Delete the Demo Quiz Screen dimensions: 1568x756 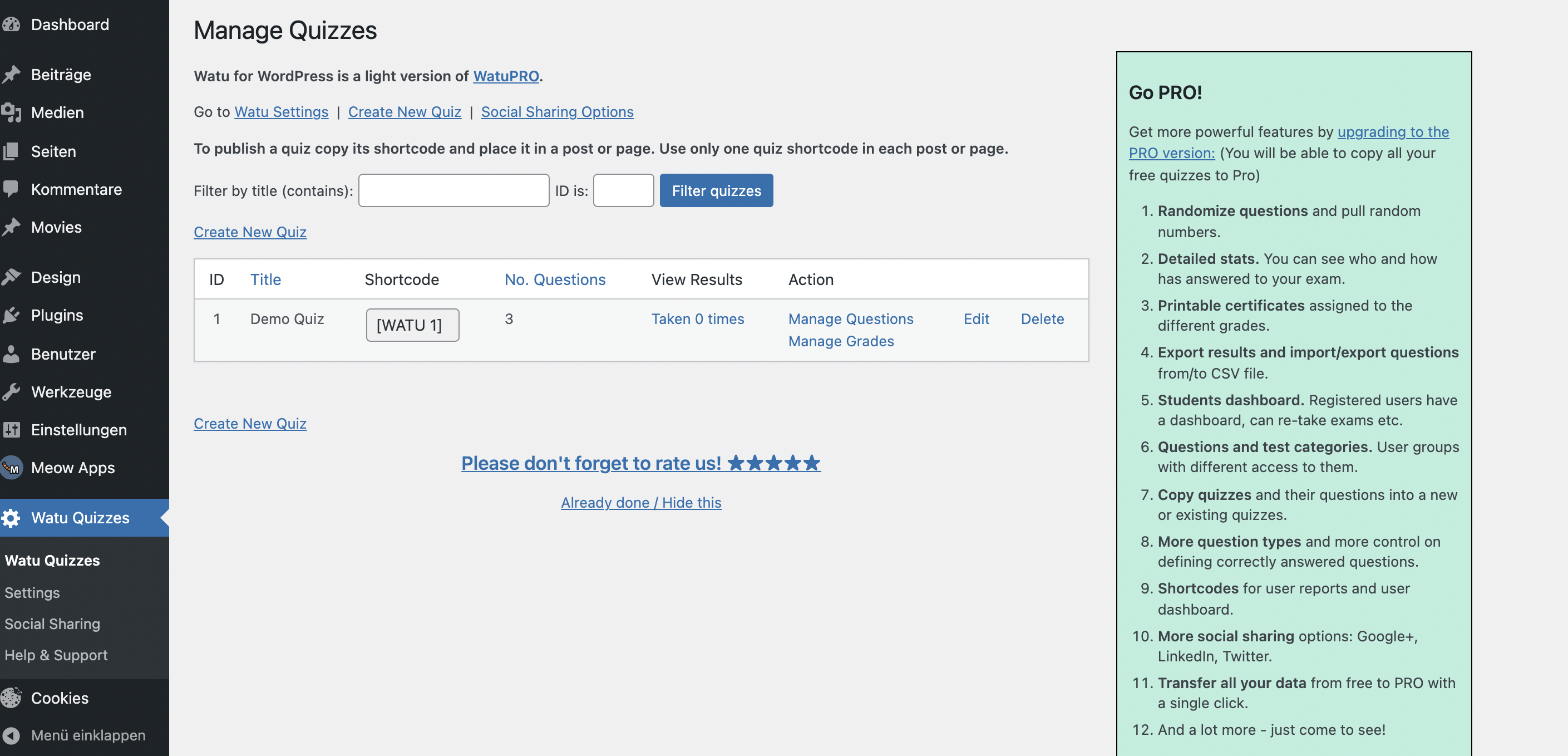pyautogui.click(x=1042, y=318)
